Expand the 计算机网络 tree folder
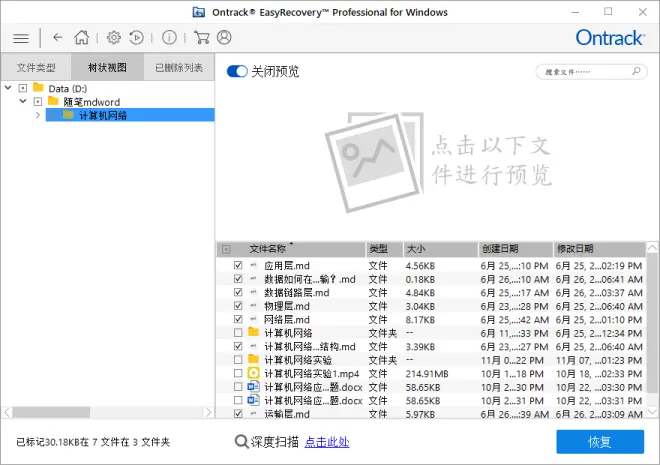 pyautogui.click(x=38, y=115)
